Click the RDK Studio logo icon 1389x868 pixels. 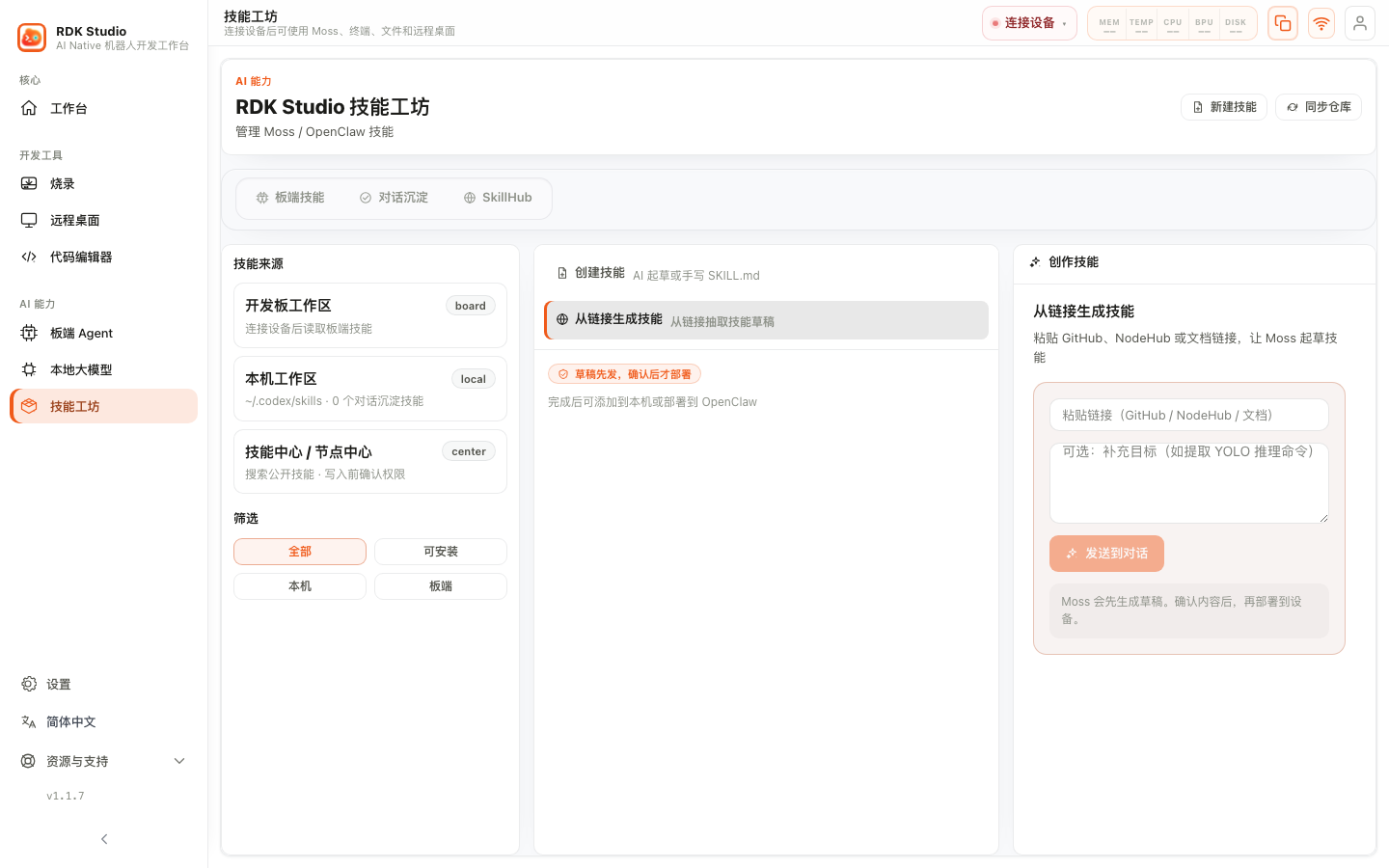coord(32,38)
